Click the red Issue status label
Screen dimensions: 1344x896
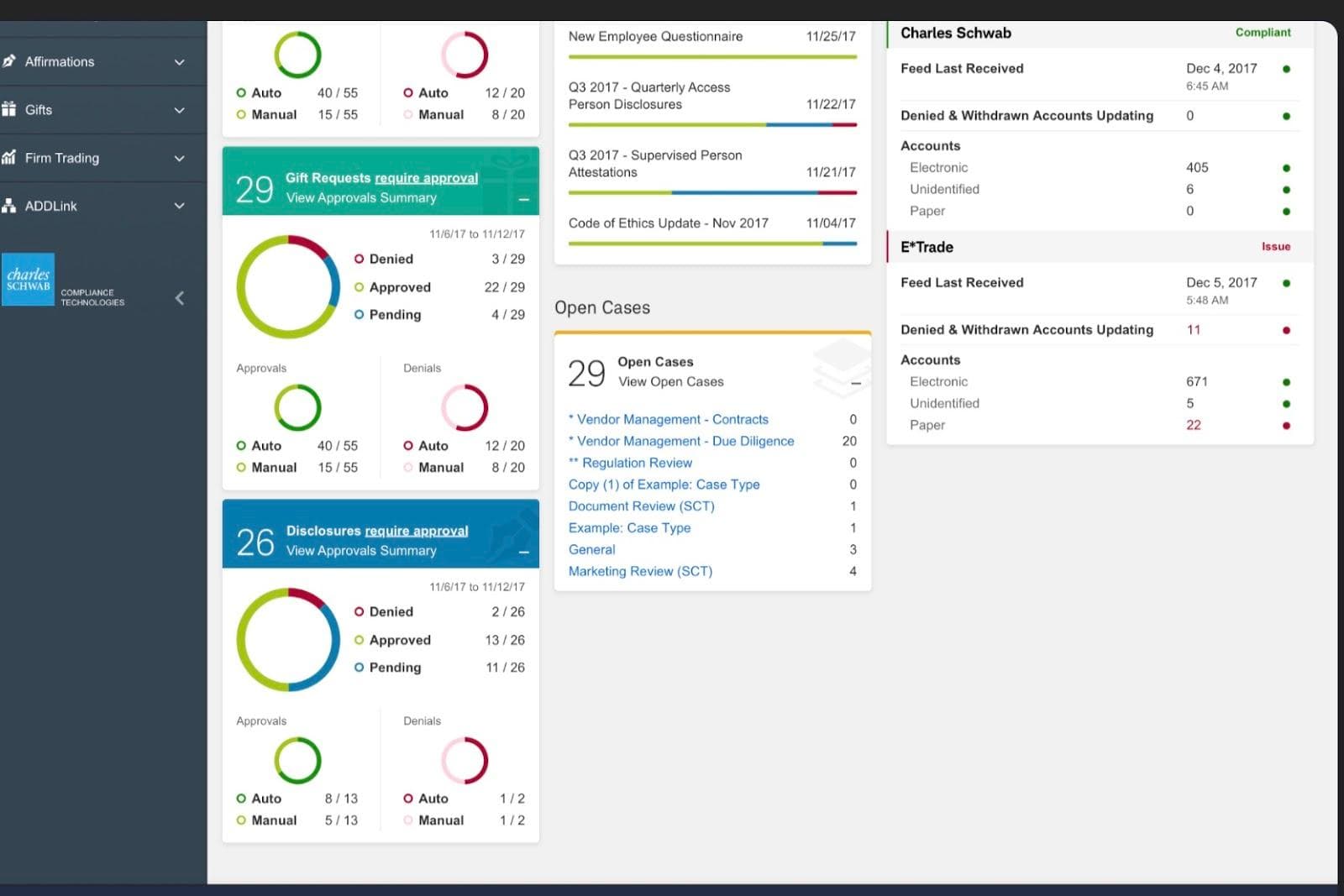click(x=1275, y=247)
